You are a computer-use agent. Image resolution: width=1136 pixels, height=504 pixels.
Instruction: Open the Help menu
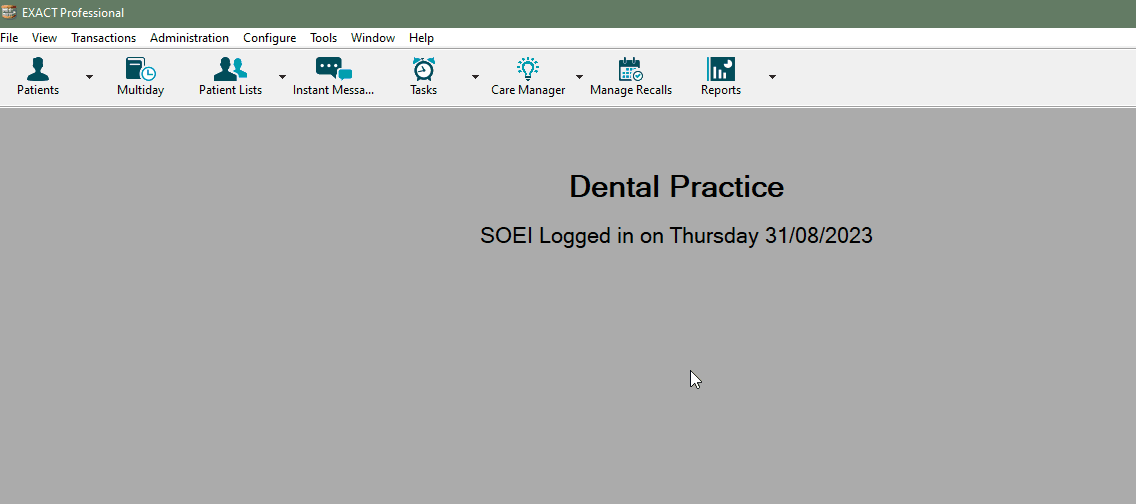click(422, 38)
